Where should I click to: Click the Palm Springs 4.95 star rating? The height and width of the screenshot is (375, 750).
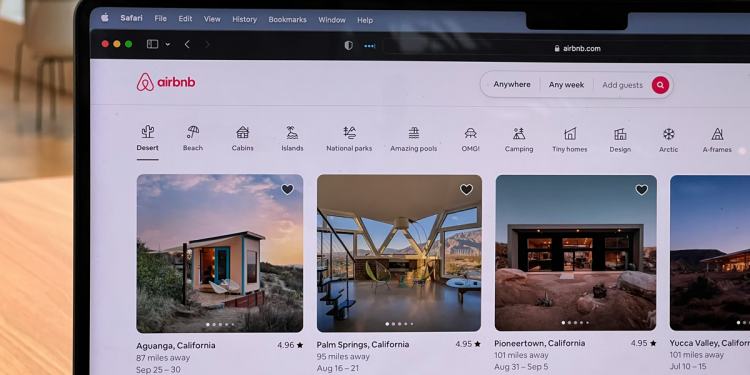pyautogui.click(x=468, y=344)
